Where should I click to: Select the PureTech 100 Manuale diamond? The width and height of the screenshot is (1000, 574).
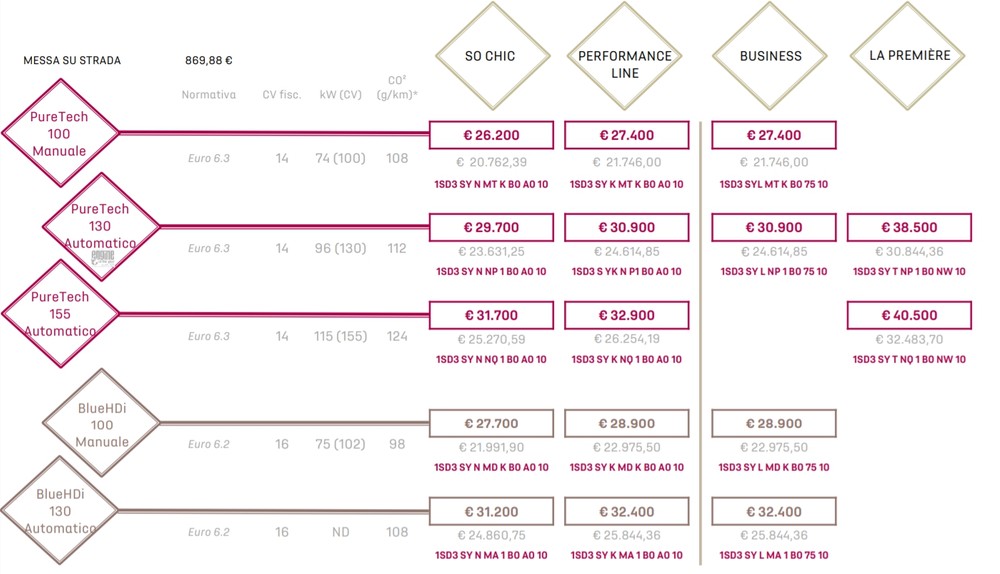(x=59, y=133)
